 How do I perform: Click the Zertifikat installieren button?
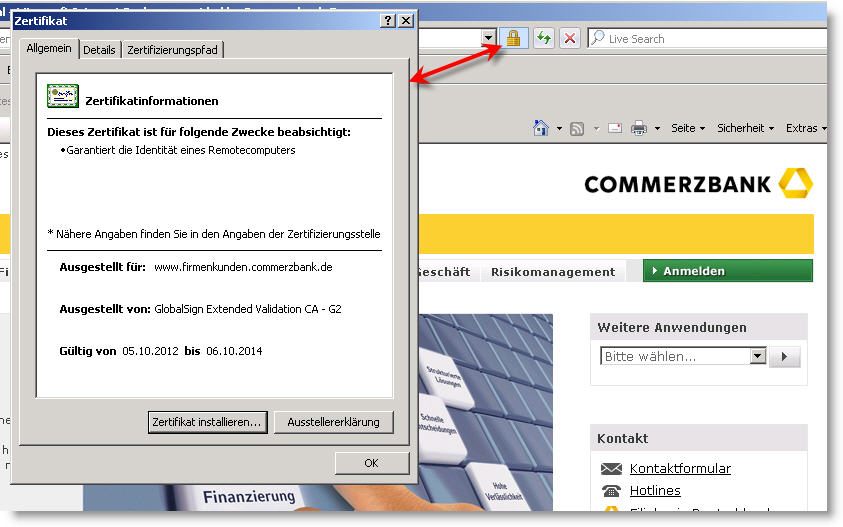[207, 422]
